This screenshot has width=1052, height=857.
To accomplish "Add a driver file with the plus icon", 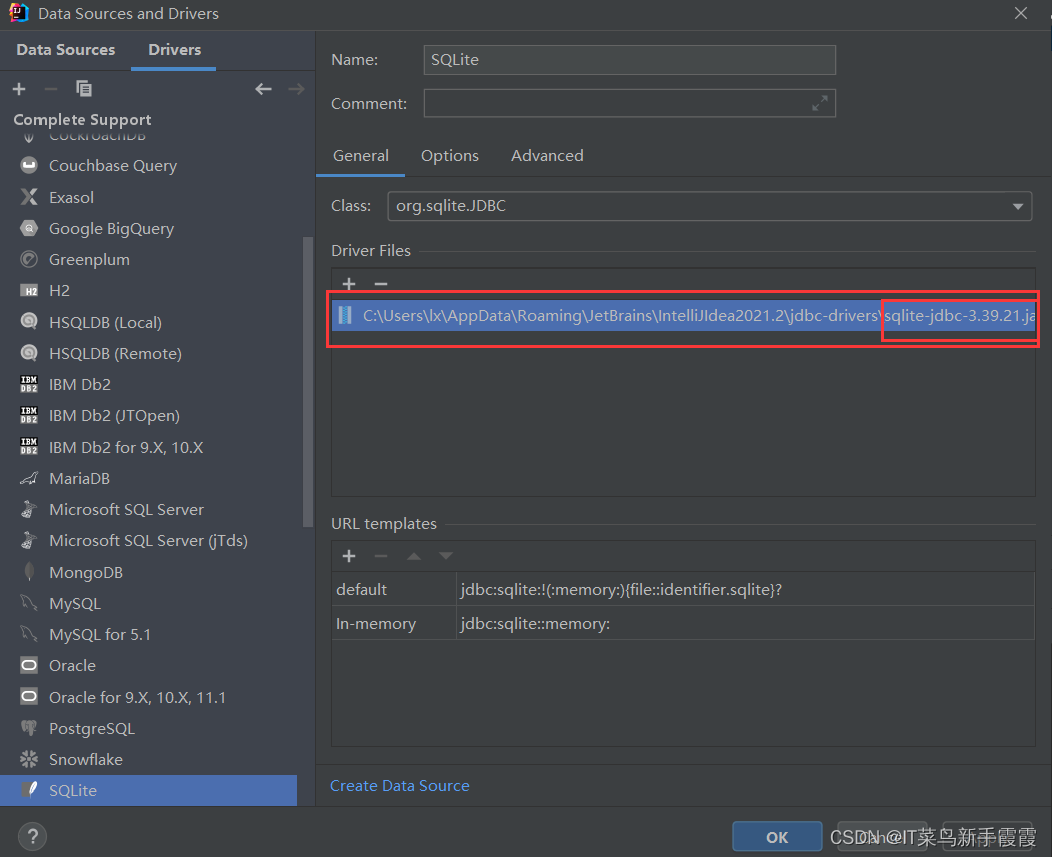I will click(349, 284).
